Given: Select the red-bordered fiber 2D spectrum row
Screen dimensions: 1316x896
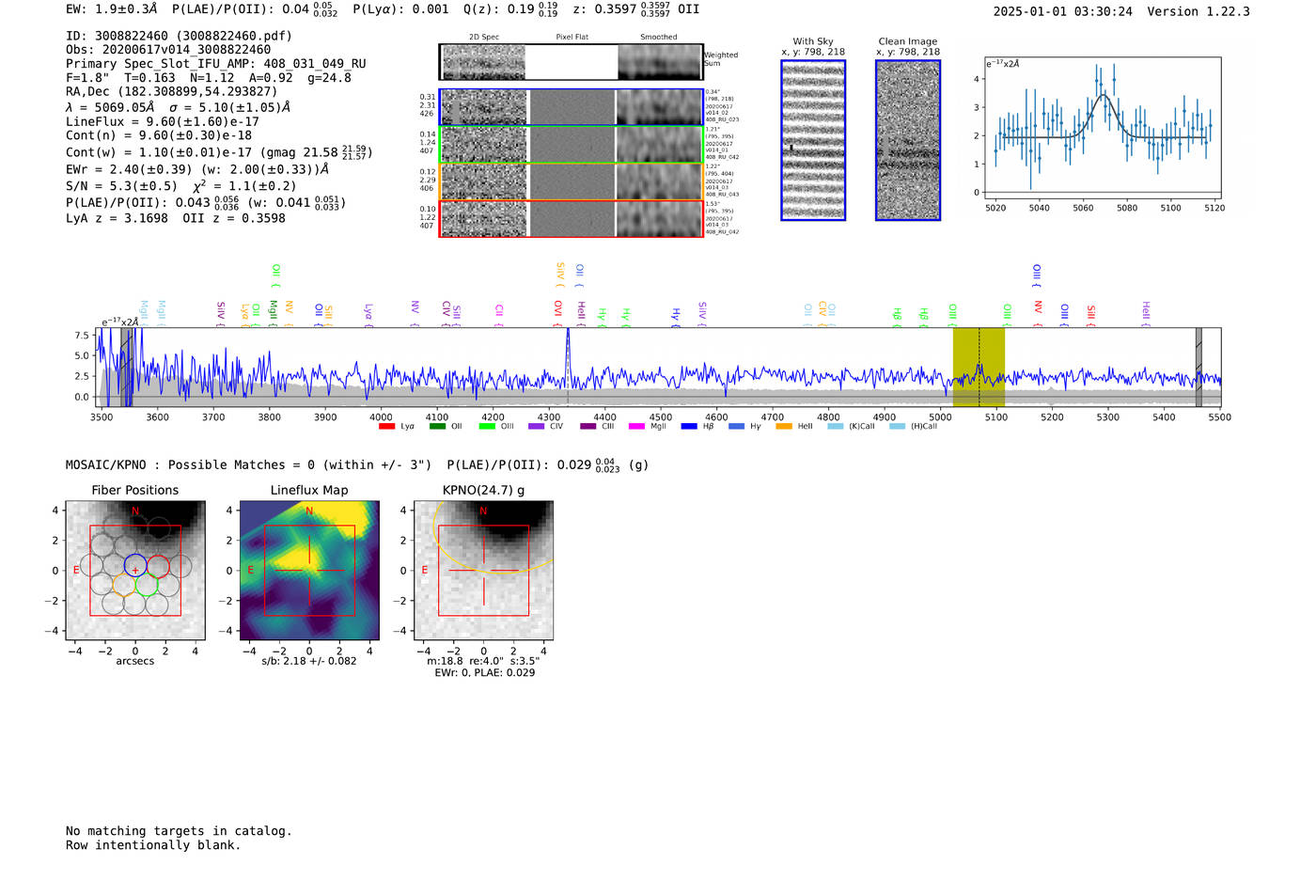Looking at the screenshot, I should pyautogui.click(x=571, y=219).
